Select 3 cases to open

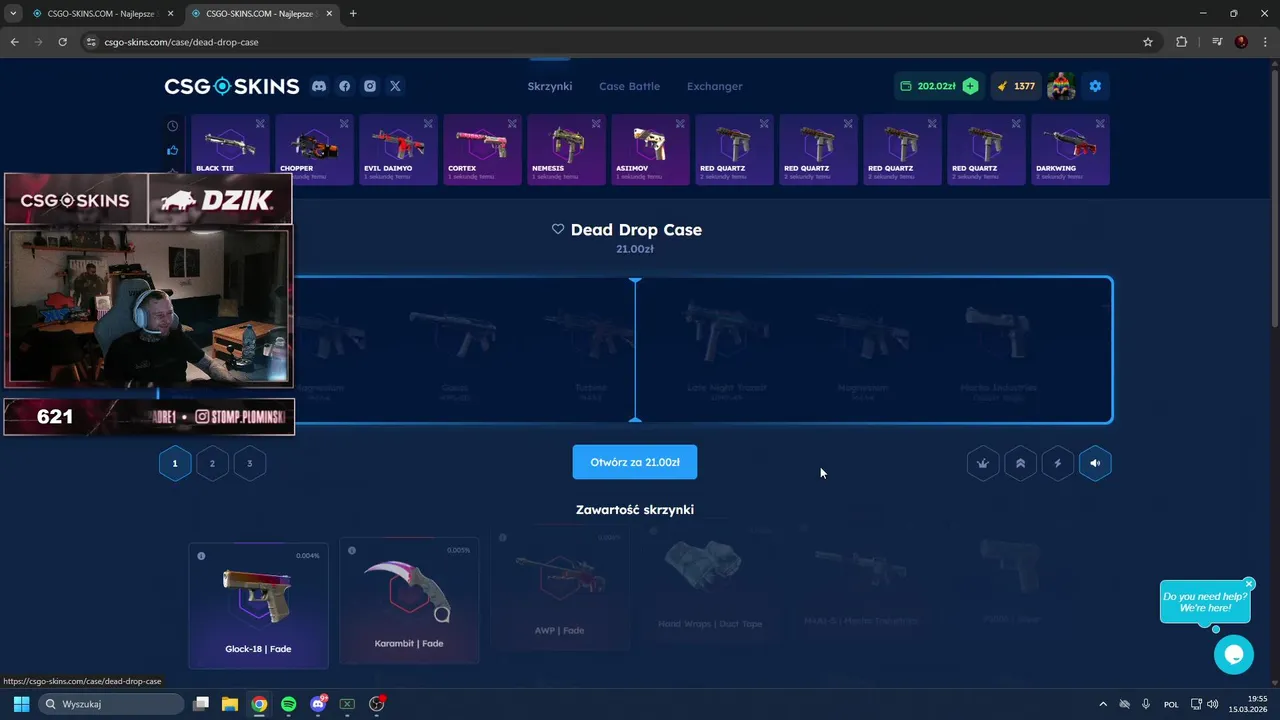pyautogui.click(x=249, y=463)
